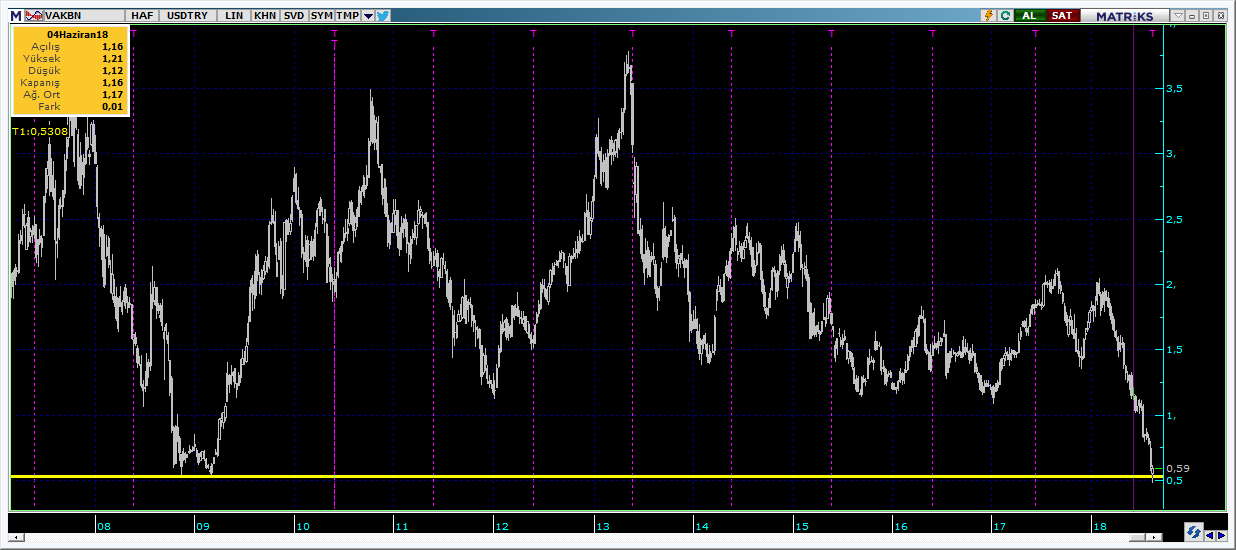Click the 2,5 price axis label
The width and height of the screenshot is (1236, 550).
1175,219
